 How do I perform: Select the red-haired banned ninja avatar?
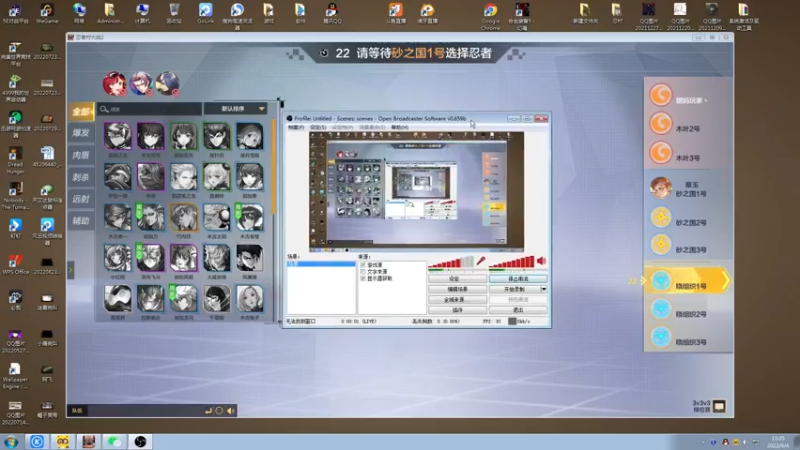point(114,84)
